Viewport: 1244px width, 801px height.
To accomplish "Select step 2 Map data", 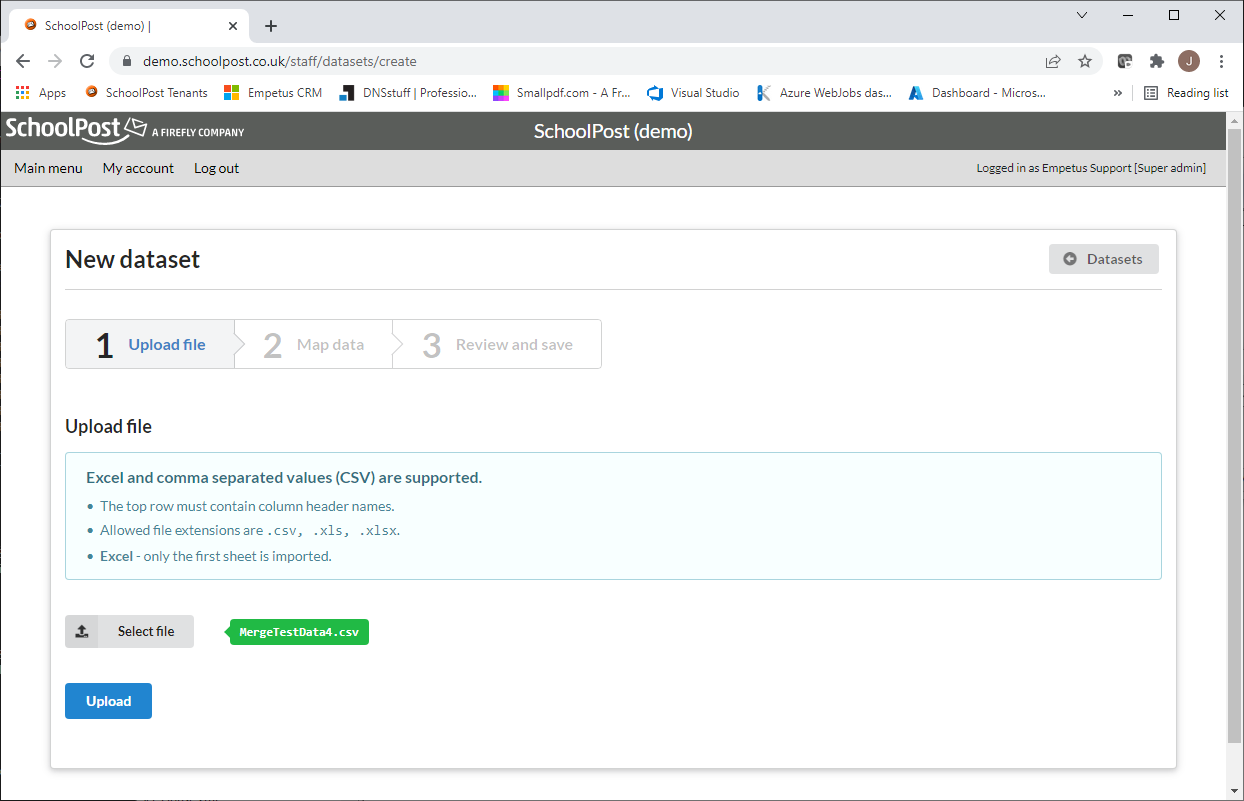I will click(314, 345).
